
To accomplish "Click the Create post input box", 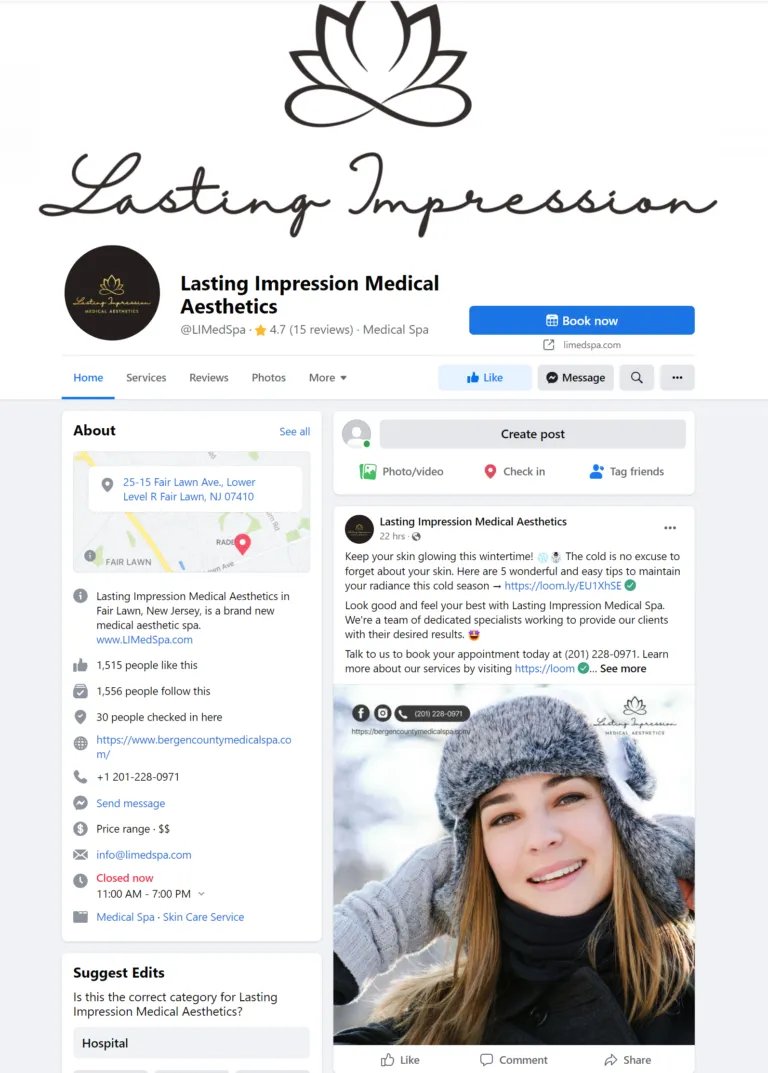I will tap(533, 434).
